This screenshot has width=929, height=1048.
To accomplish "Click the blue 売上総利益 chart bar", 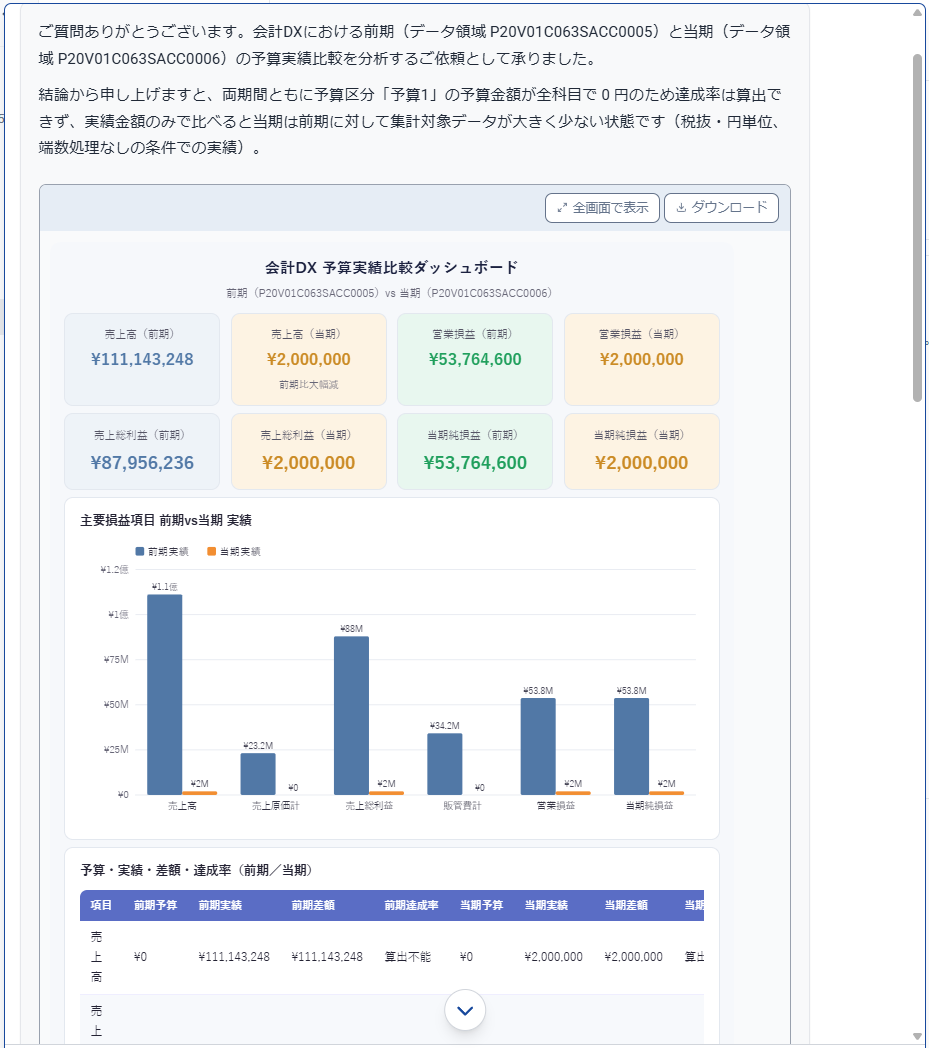I will pyautogui.click(x=352, y=715).
